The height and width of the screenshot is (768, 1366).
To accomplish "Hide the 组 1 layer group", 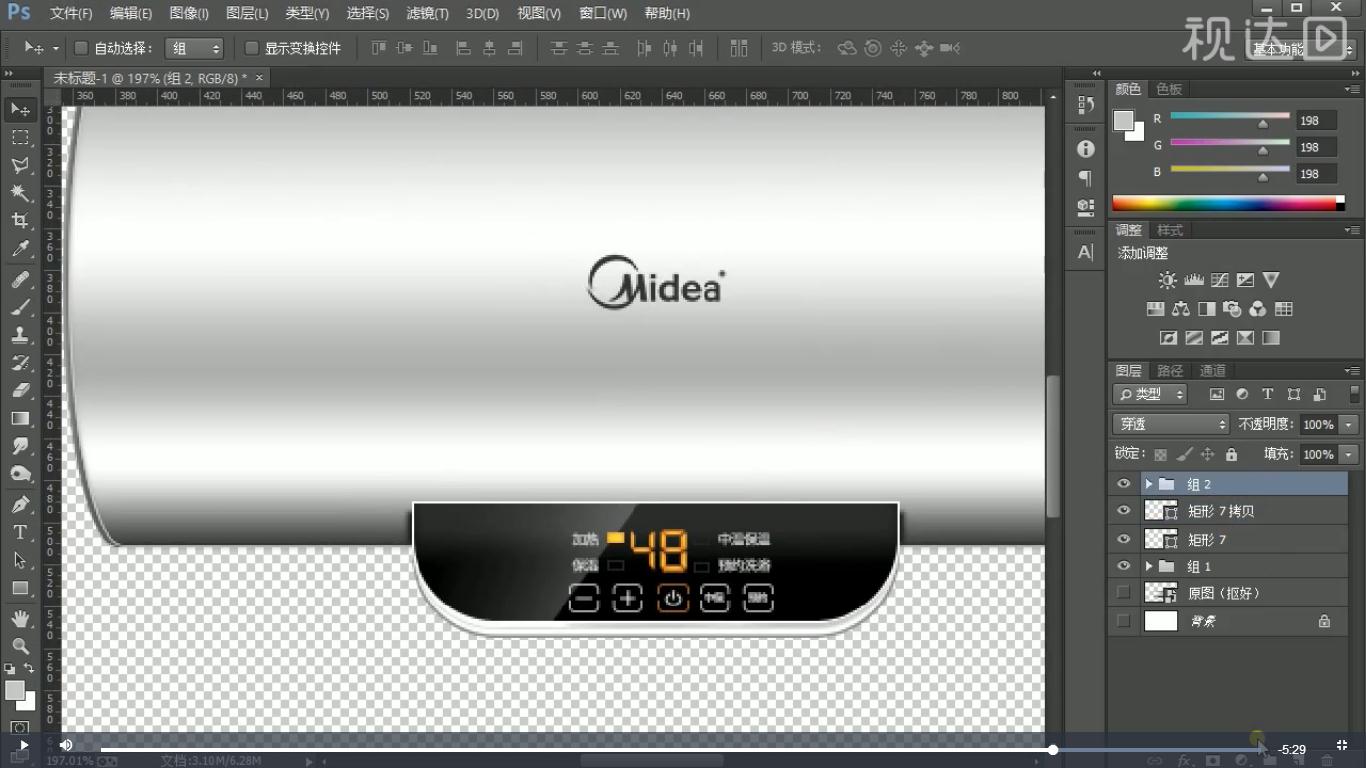I will click(x=1123, y=566).
